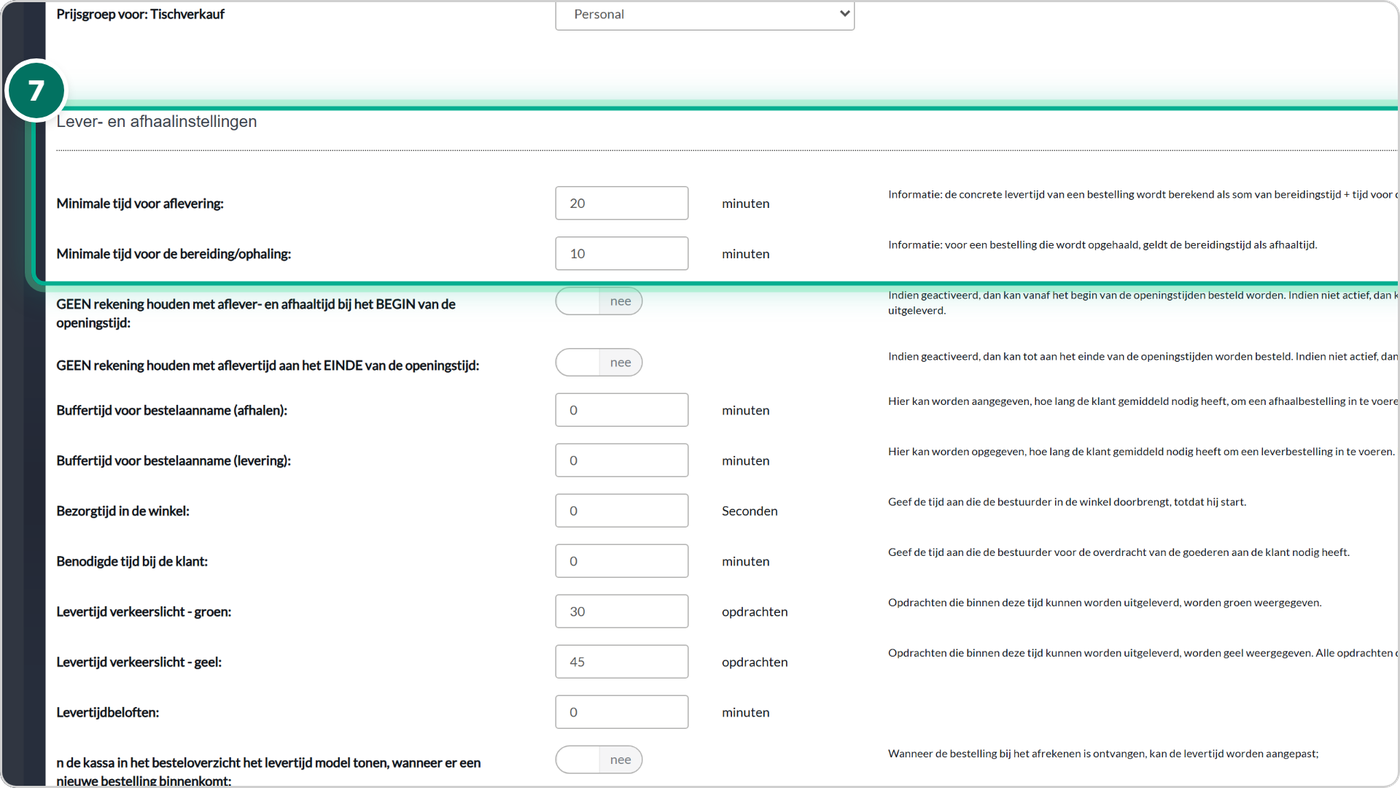Edit the Levertijd verkeerslicht - geel value
Image resolution: width=1400 pixels, height=788 pixels.
(x=622, y=662)
